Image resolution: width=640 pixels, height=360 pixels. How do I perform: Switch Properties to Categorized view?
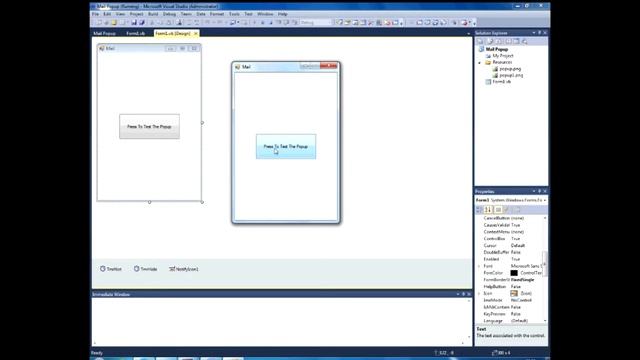pyautogui.click(x=480, y=209)
